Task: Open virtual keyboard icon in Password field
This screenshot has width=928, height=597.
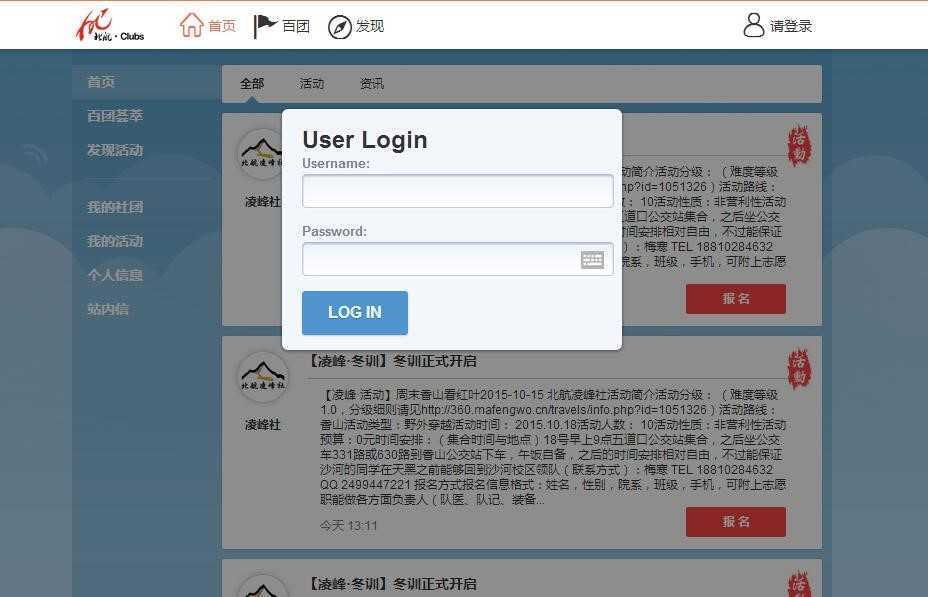Action: (x=592, y=259)
